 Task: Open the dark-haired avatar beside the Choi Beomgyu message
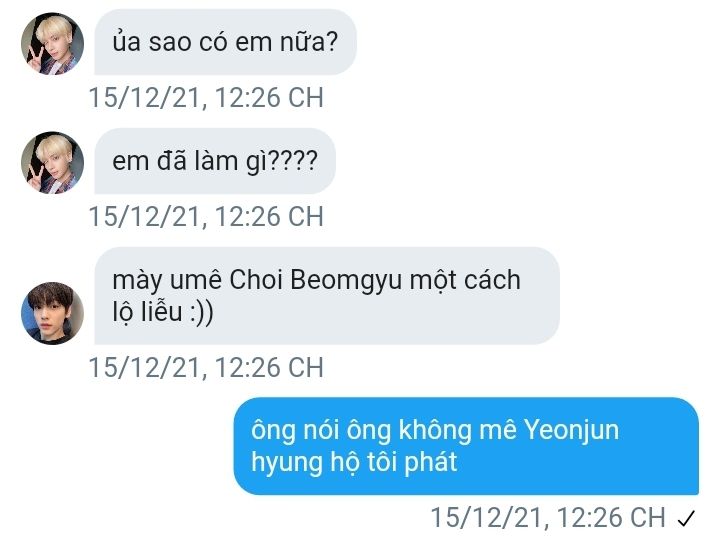coord(52,313)
